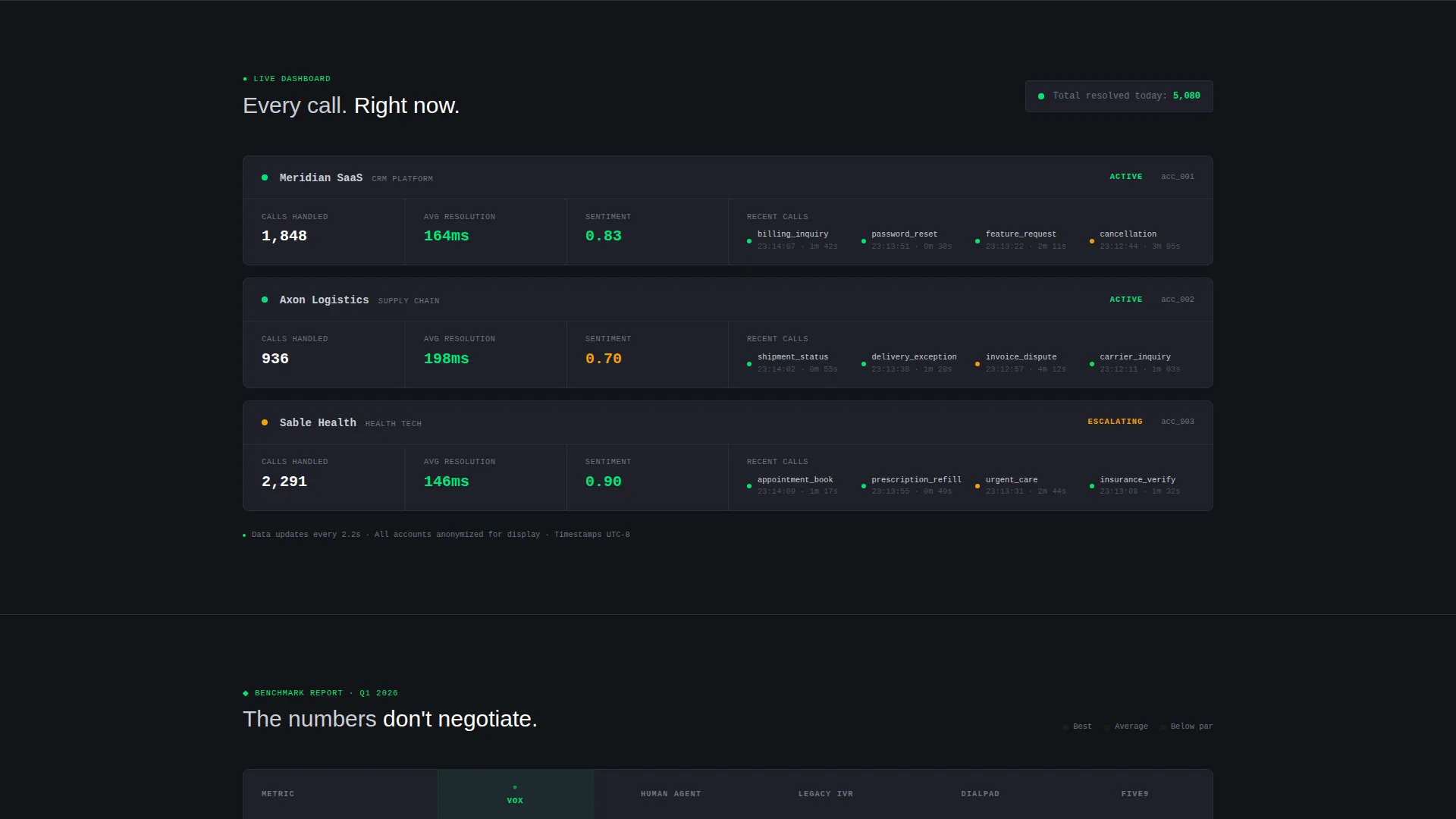
Task: Open the carrier_inquiry recent call
Action: click(1134, 362)
